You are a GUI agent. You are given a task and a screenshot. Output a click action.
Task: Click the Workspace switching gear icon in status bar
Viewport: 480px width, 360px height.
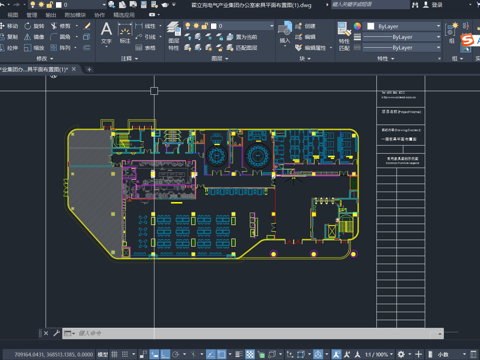coord(401,354)
